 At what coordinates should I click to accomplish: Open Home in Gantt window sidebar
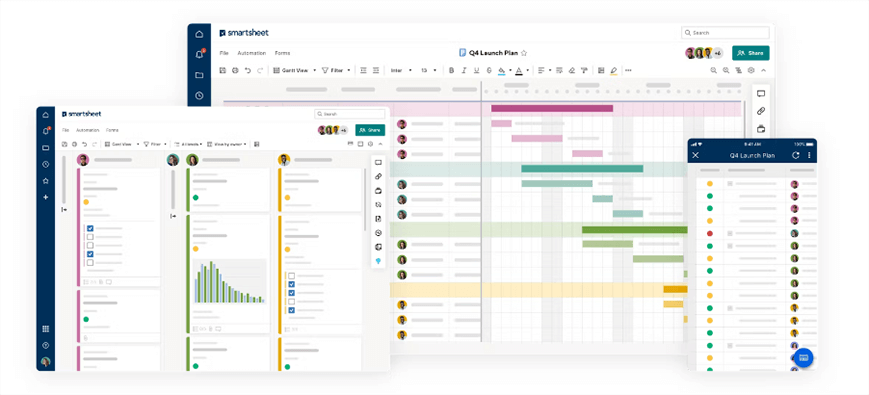pyautogui.click(x=200, y=34)
